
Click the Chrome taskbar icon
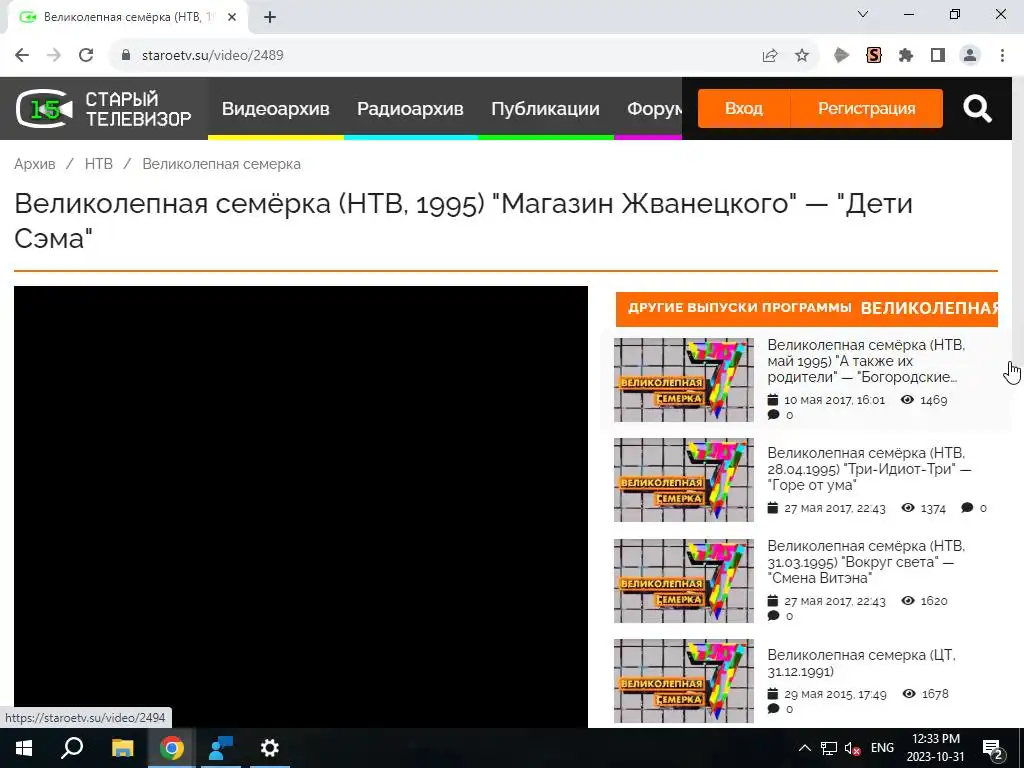click(x=172, y=748)
